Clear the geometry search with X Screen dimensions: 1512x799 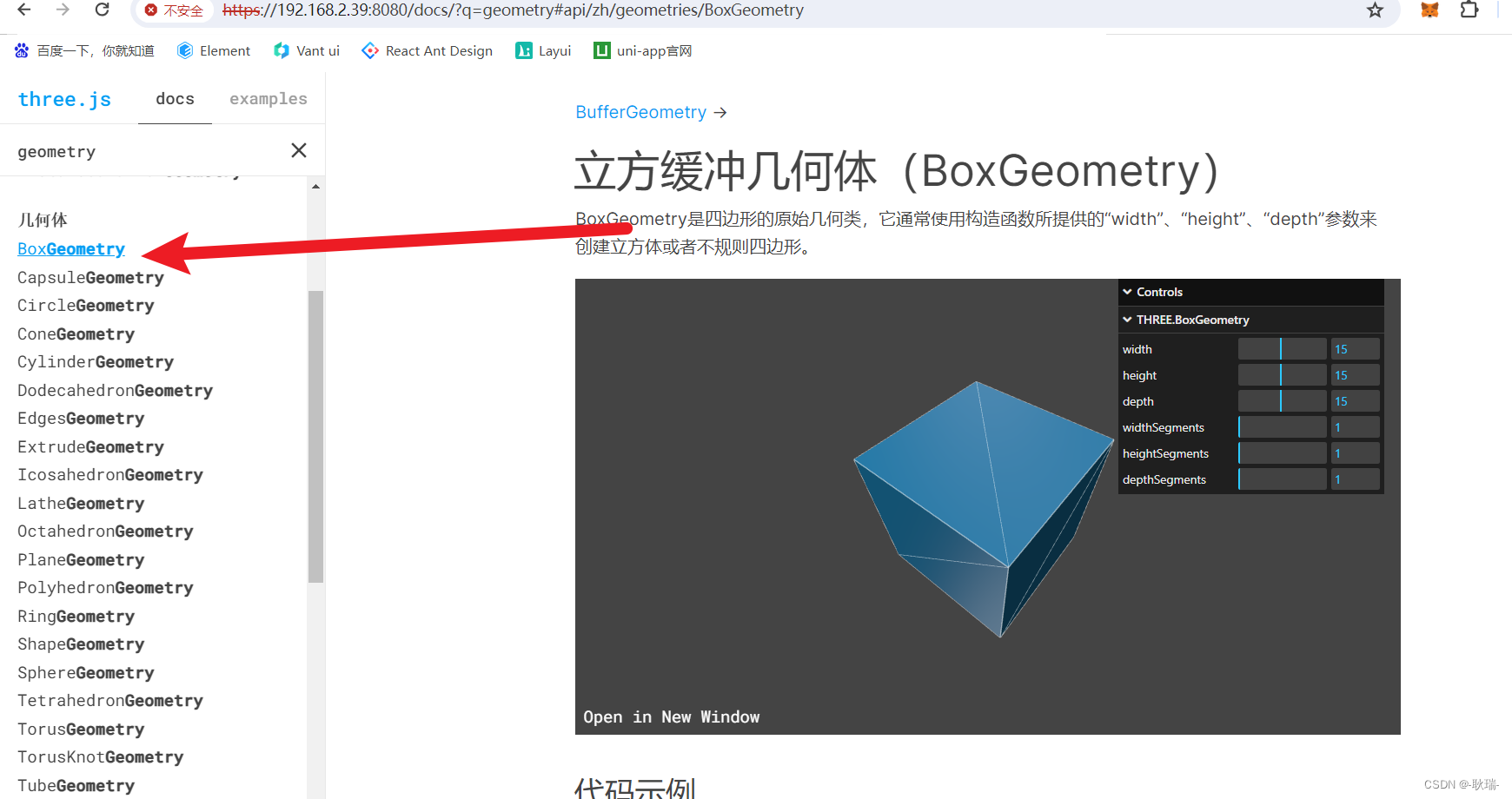[299, 150]
